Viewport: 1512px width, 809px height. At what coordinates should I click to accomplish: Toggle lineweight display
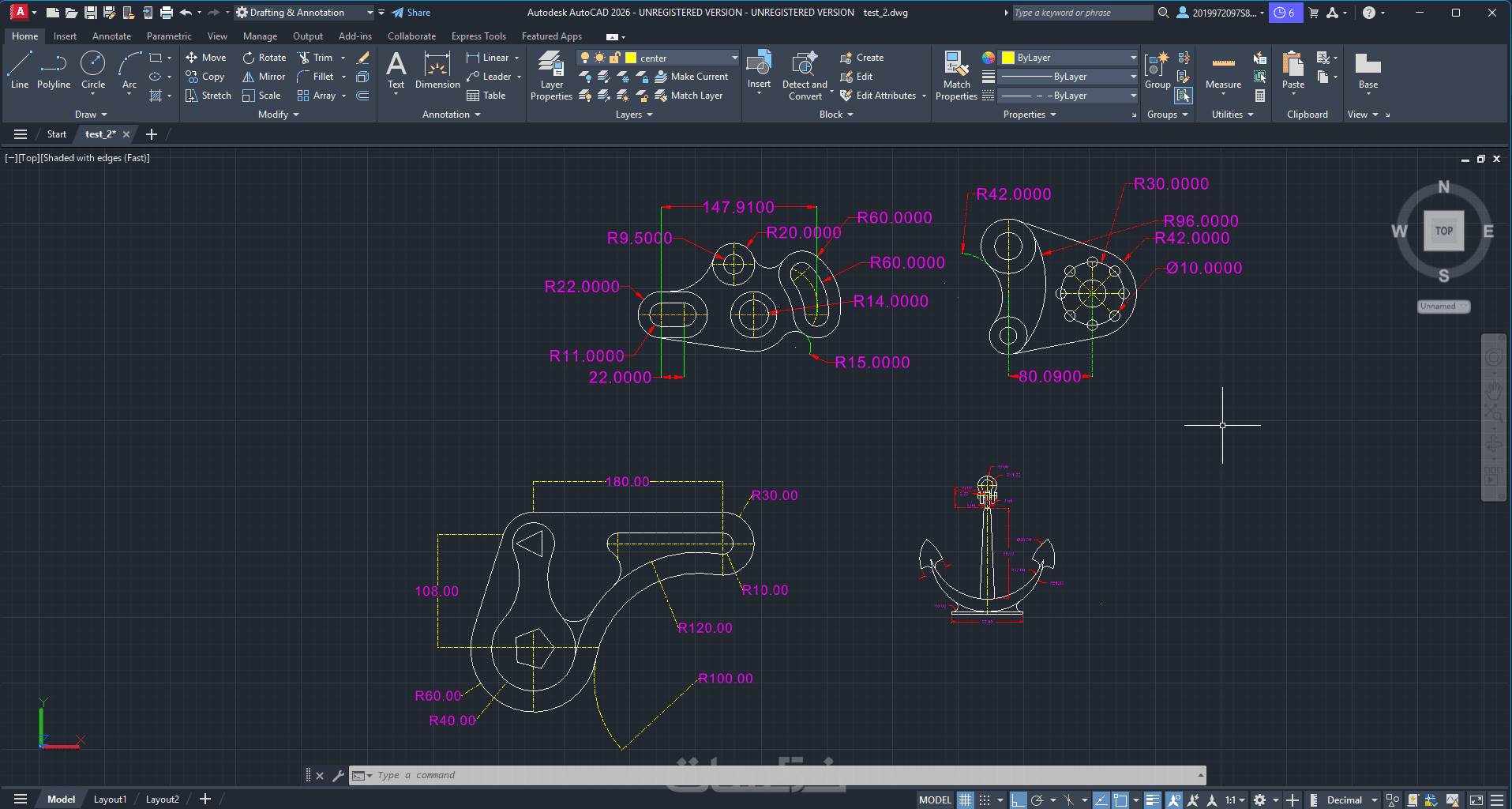[1153, 800]
